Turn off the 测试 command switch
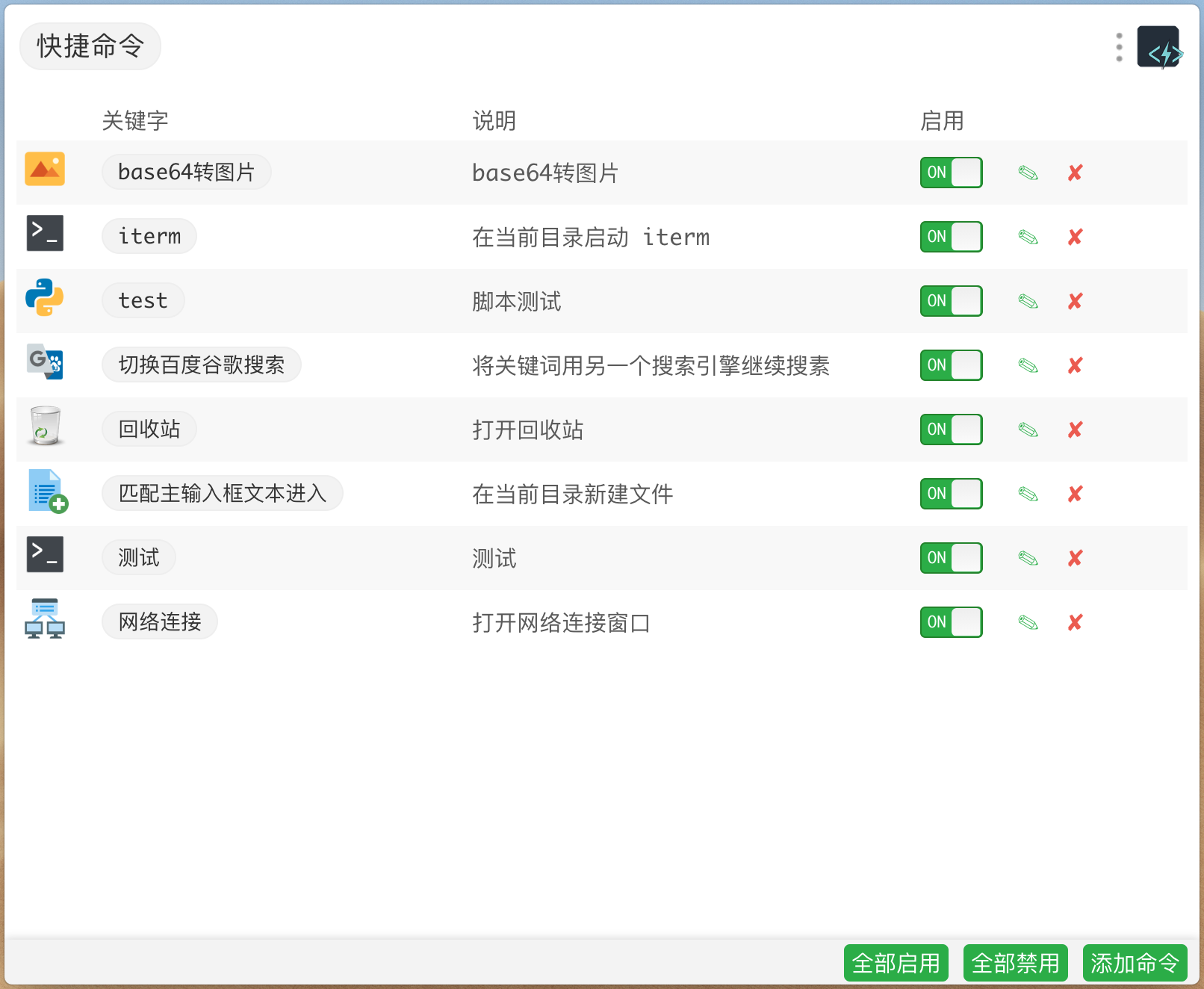 coord(952,558)
